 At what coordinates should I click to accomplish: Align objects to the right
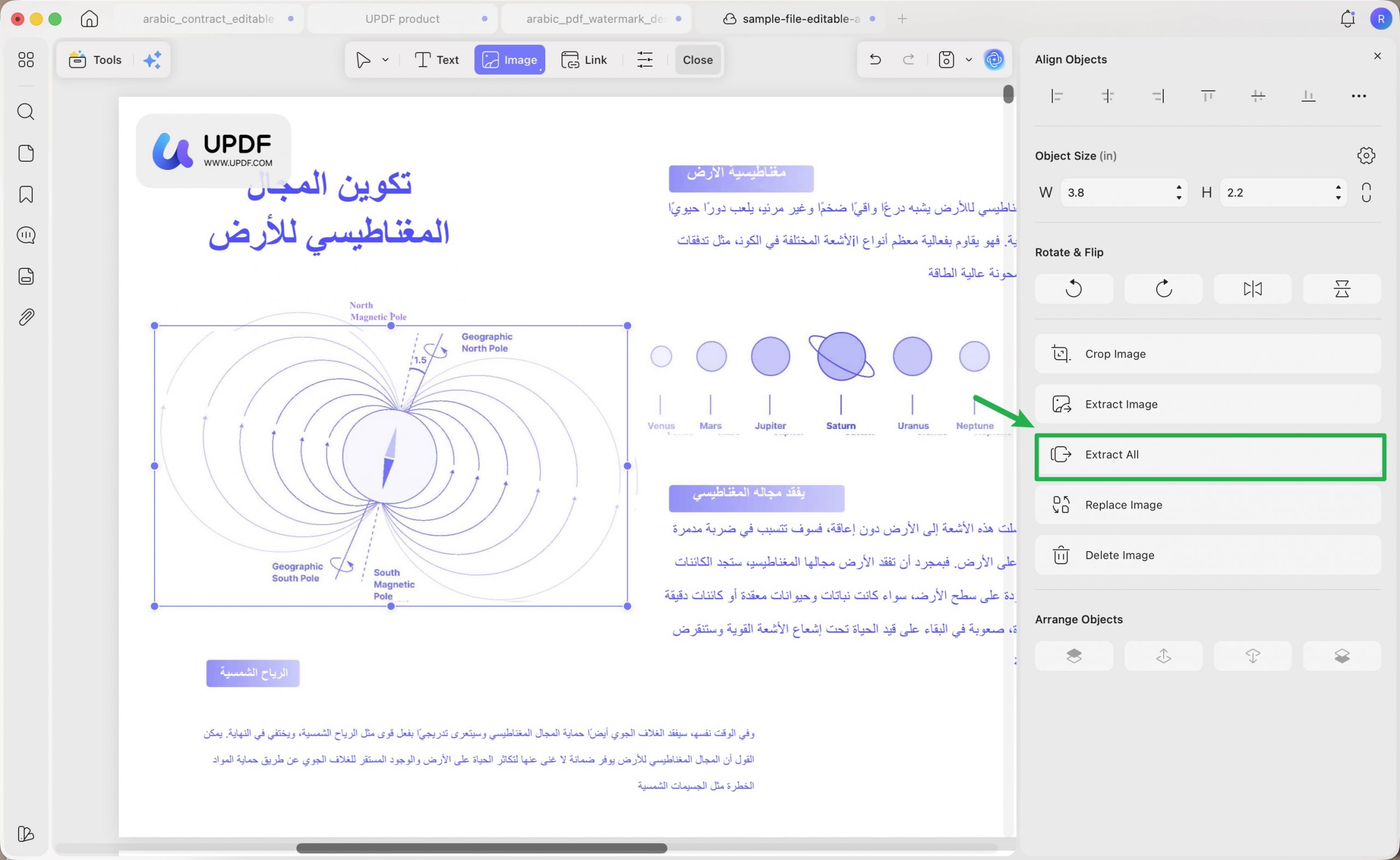point(1158,96)
